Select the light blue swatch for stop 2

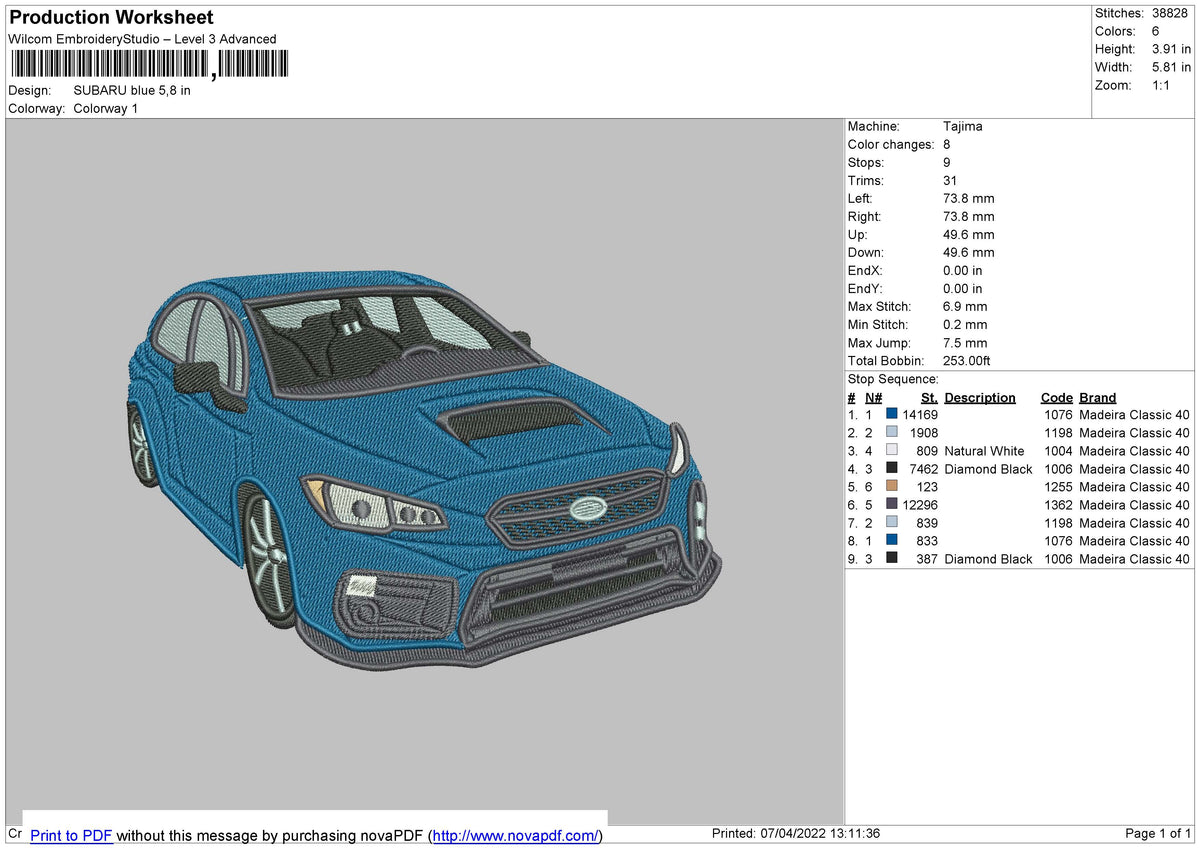click(x=890, y=432)
